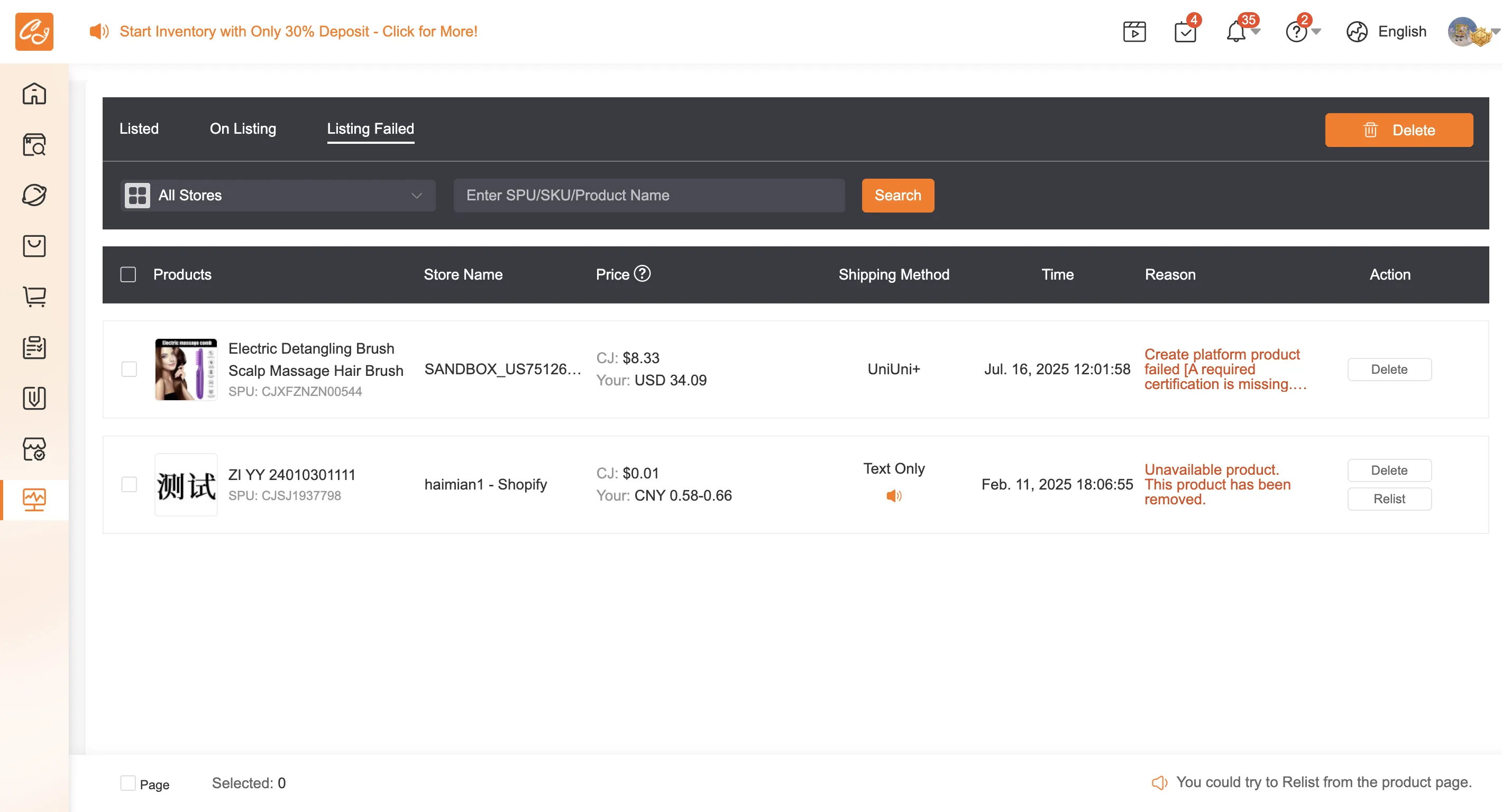Click the Shipping Method column header
The width and height of the screenshot is (1502, 812).
893,274
